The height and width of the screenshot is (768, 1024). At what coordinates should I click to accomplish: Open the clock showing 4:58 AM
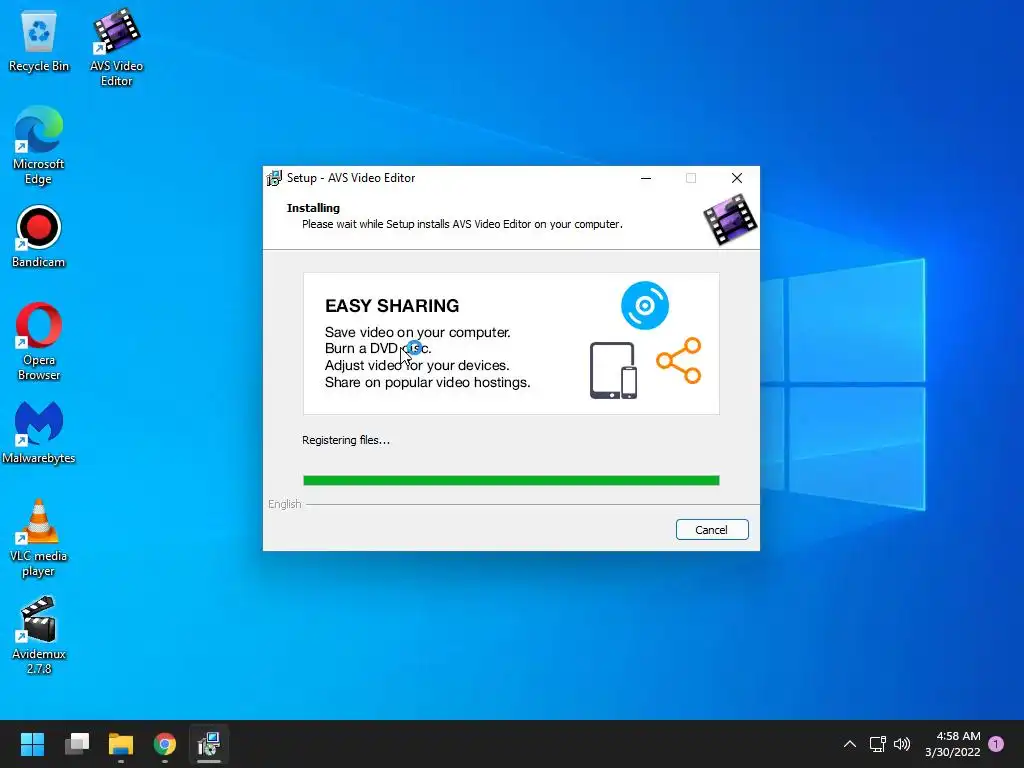click(953, 744)
